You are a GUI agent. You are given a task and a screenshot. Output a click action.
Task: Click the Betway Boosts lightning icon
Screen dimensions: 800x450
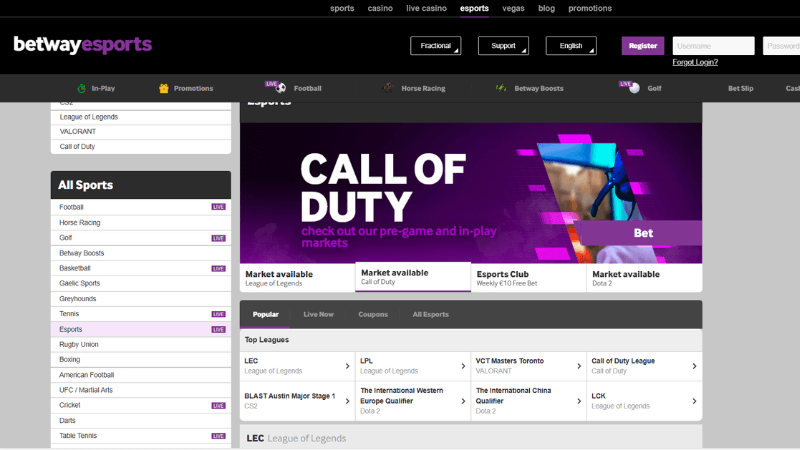(501, 88)
